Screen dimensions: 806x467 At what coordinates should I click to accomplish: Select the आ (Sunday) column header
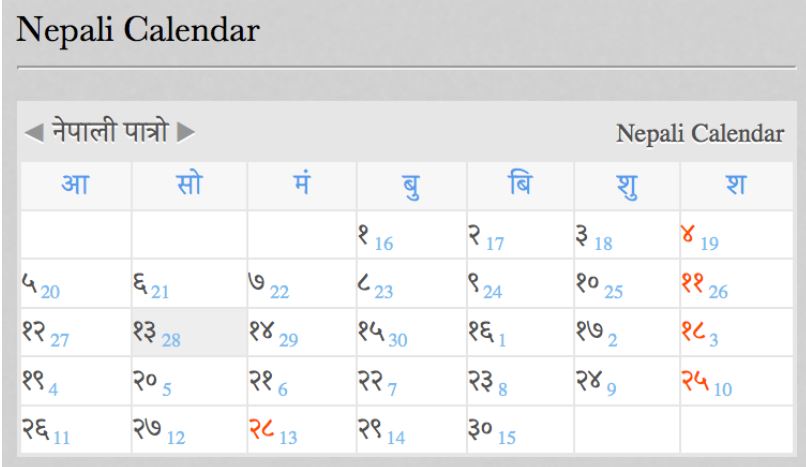[x=76, y=185]
